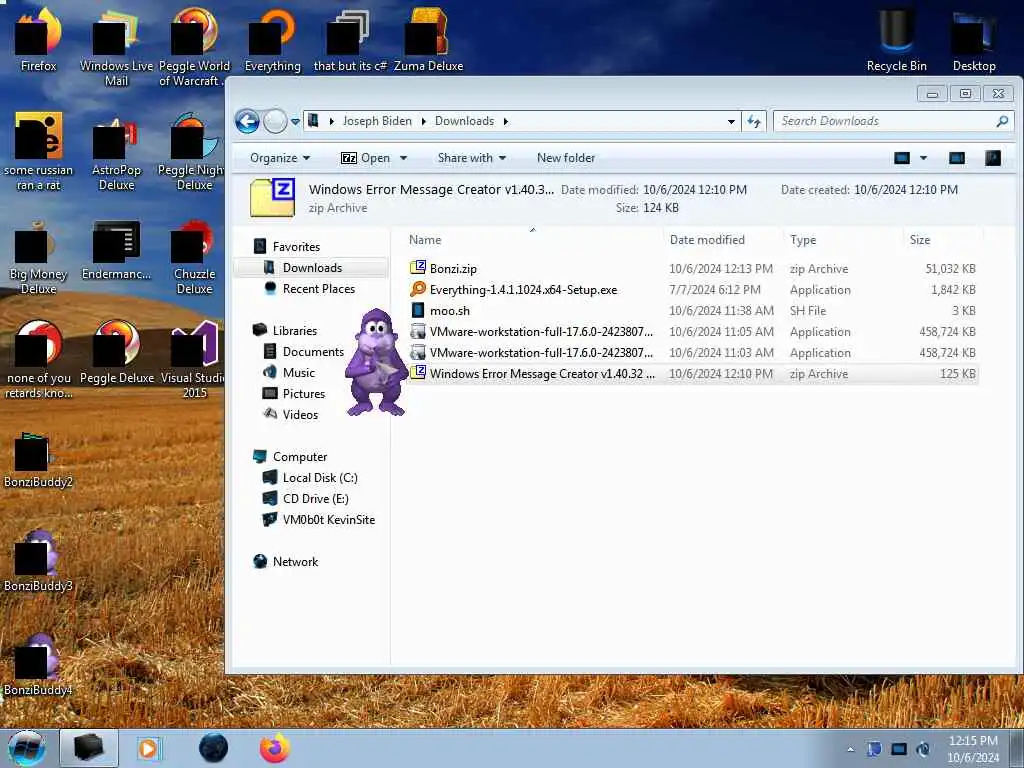This screenshot has height=768, width=1024.
Task: Click the search magnifier icon
Action: coord(1002,121)
